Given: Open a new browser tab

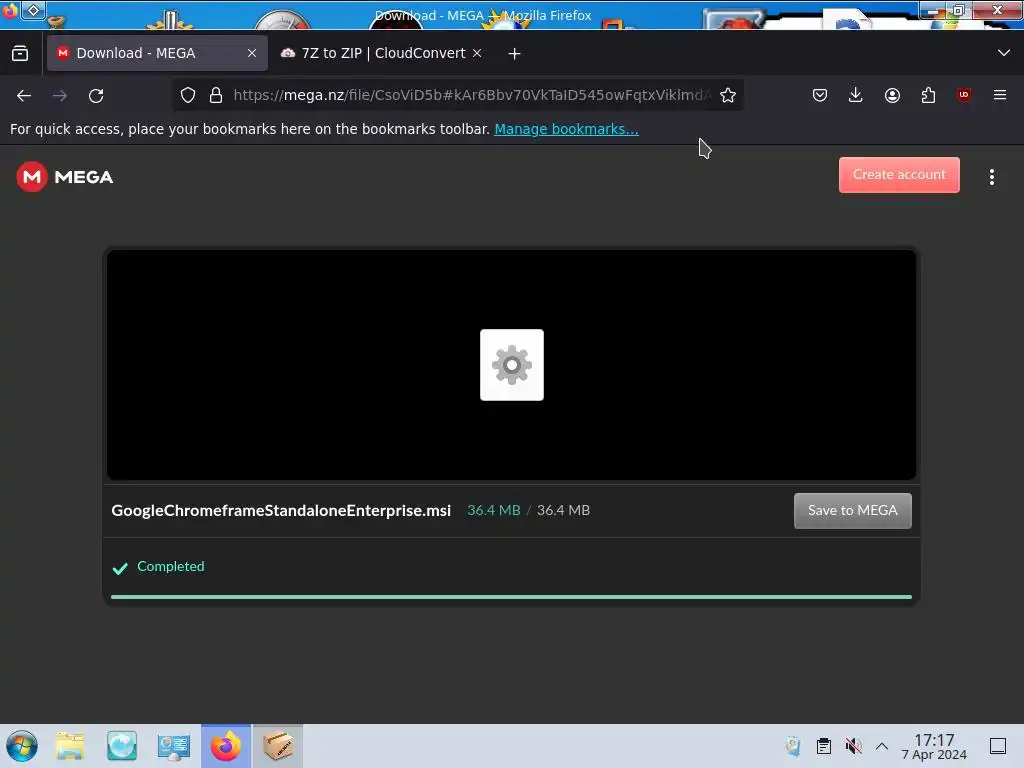Looking at the screenshot, I should [515, 54].
